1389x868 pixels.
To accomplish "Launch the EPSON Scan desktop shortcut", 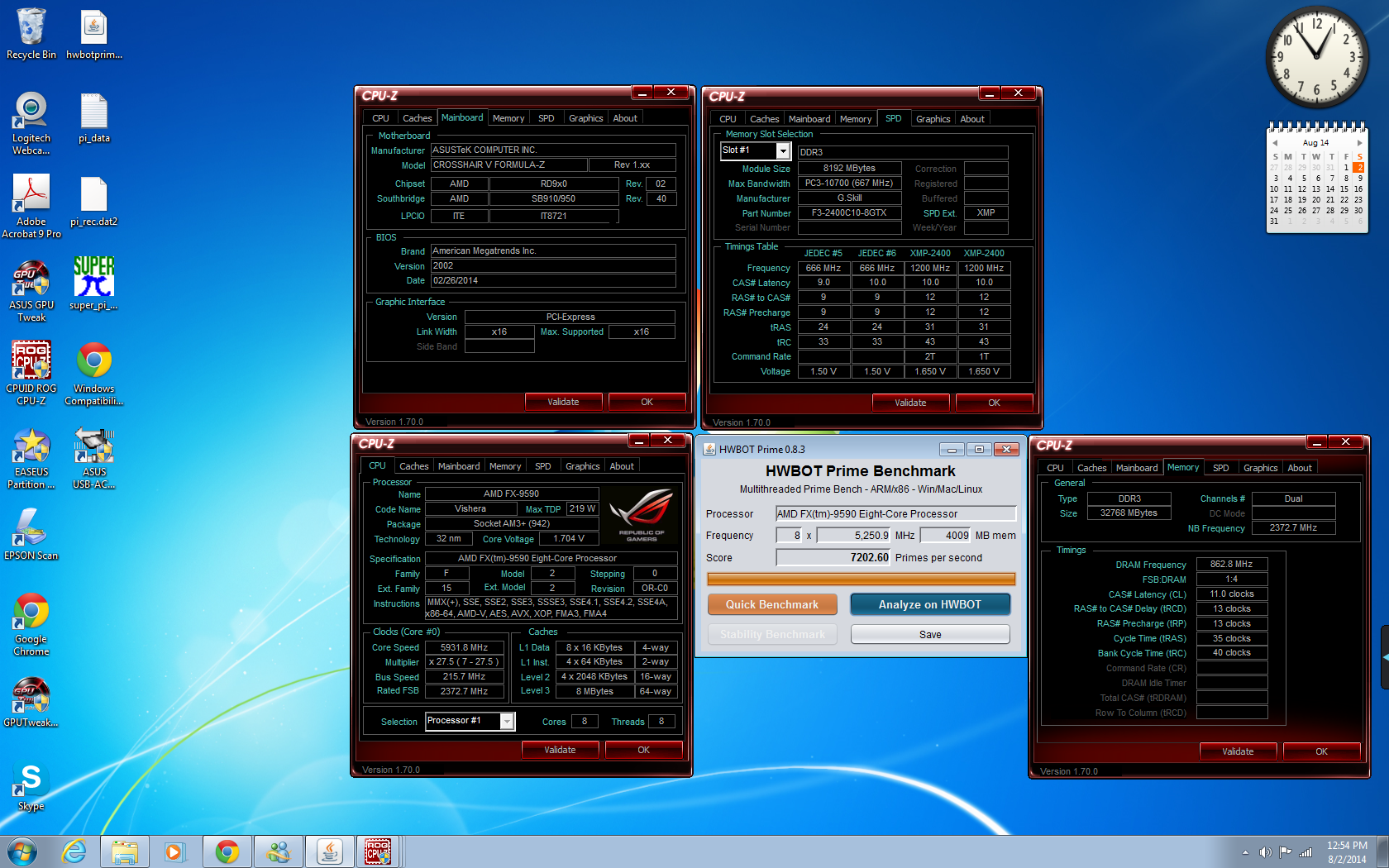I will click(x=31, y=534).
